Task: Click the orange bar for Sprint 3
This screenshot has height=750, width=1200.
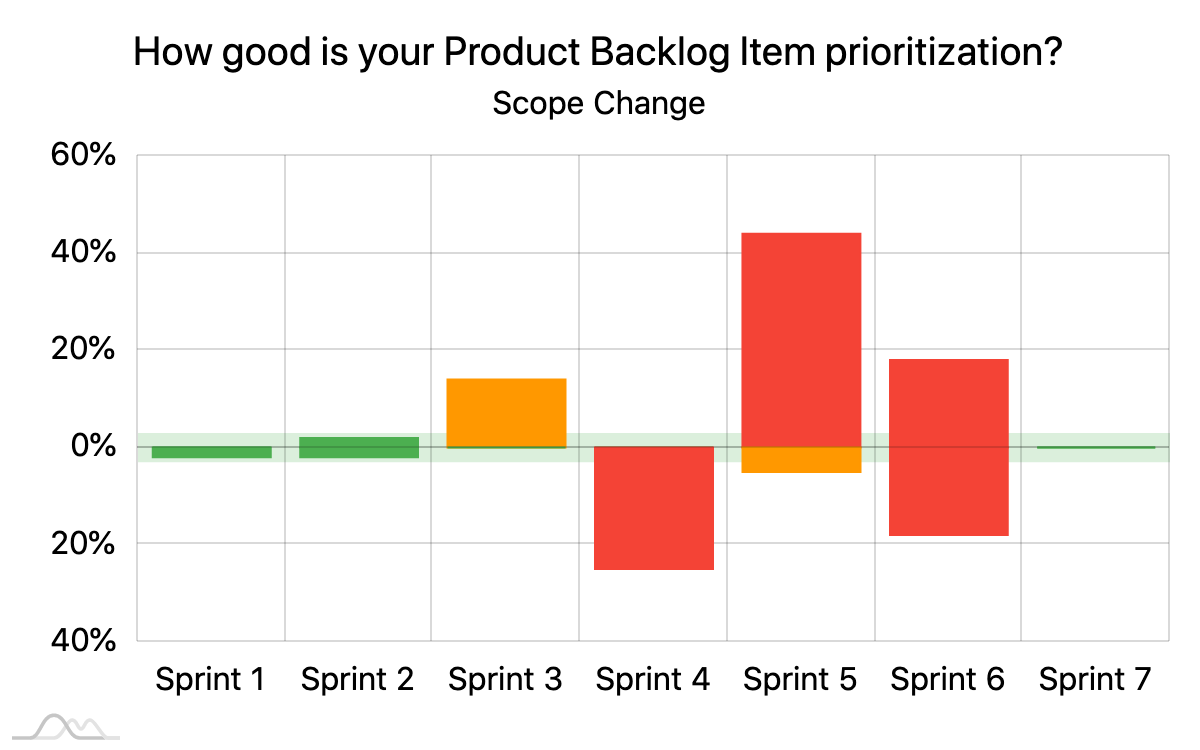Action: (506, 412)
